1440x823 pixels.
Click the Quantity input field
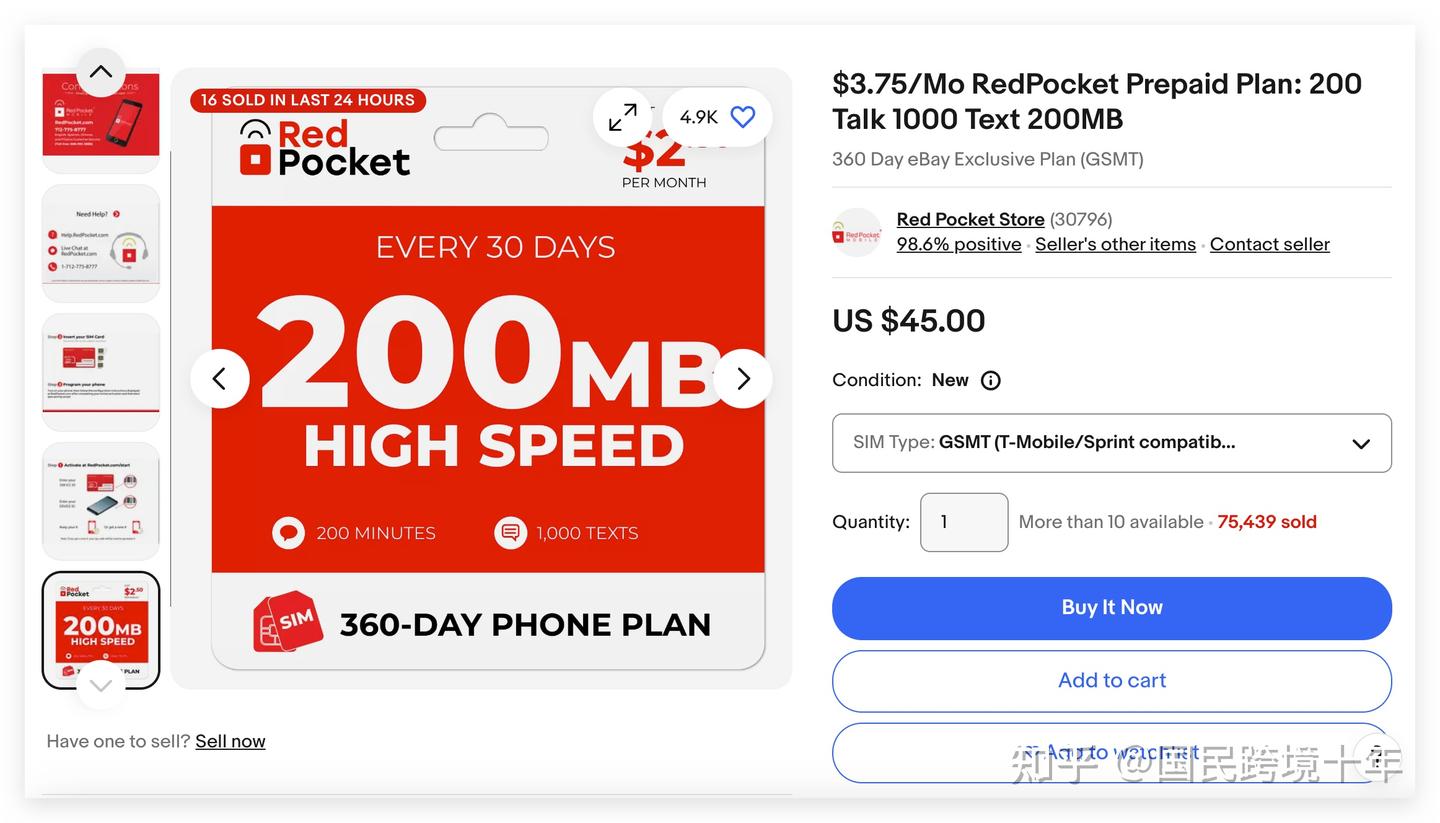click(963, 522)
